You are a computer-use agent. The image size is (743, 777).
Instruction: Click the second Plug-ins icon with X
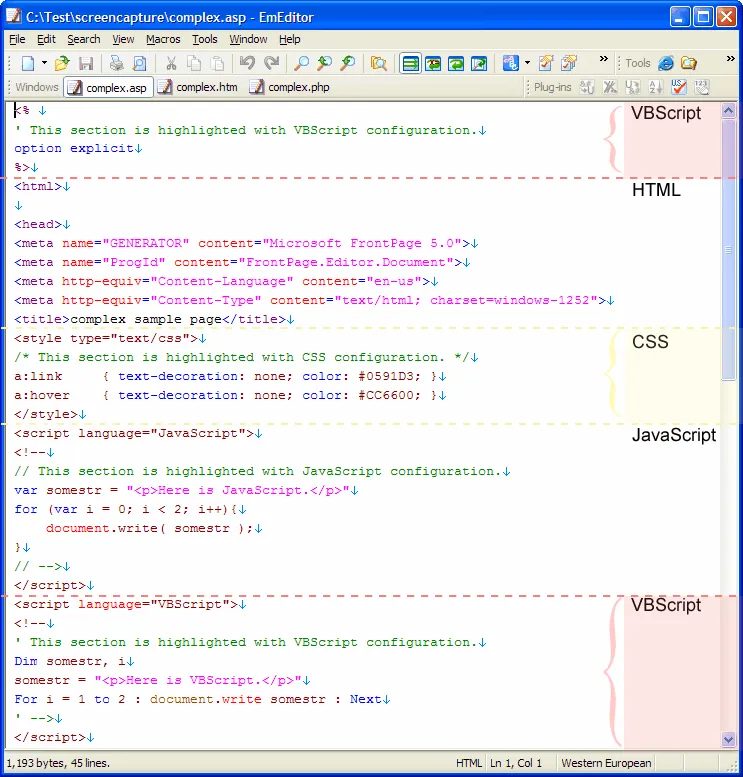point(610,87)
